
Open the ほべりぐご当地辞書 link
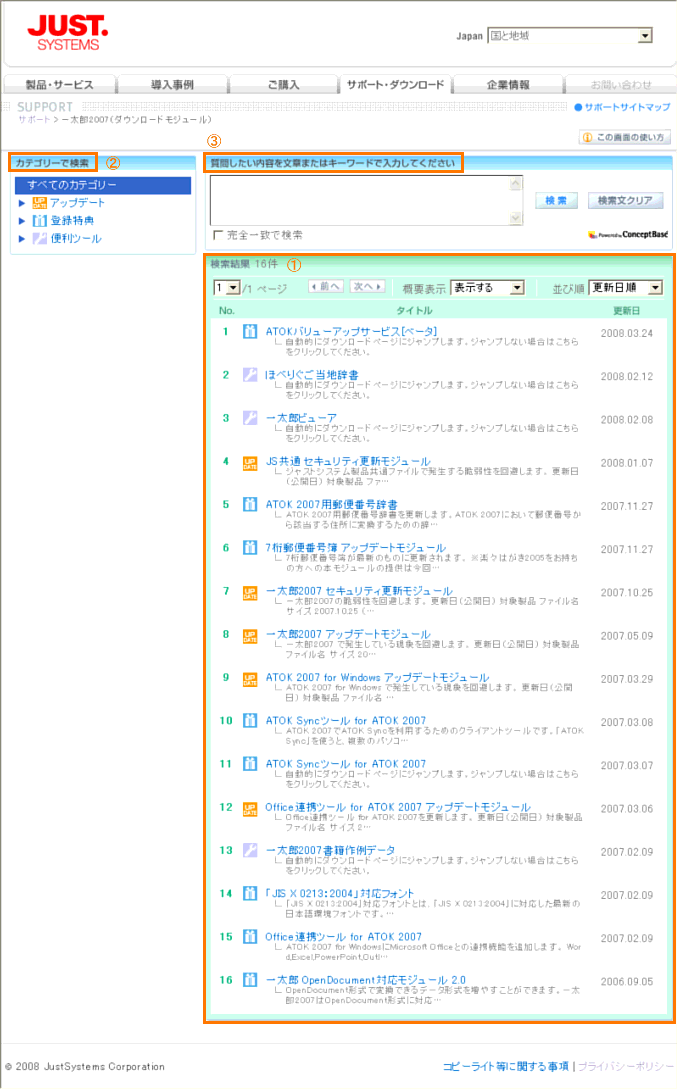pos(312,375)
